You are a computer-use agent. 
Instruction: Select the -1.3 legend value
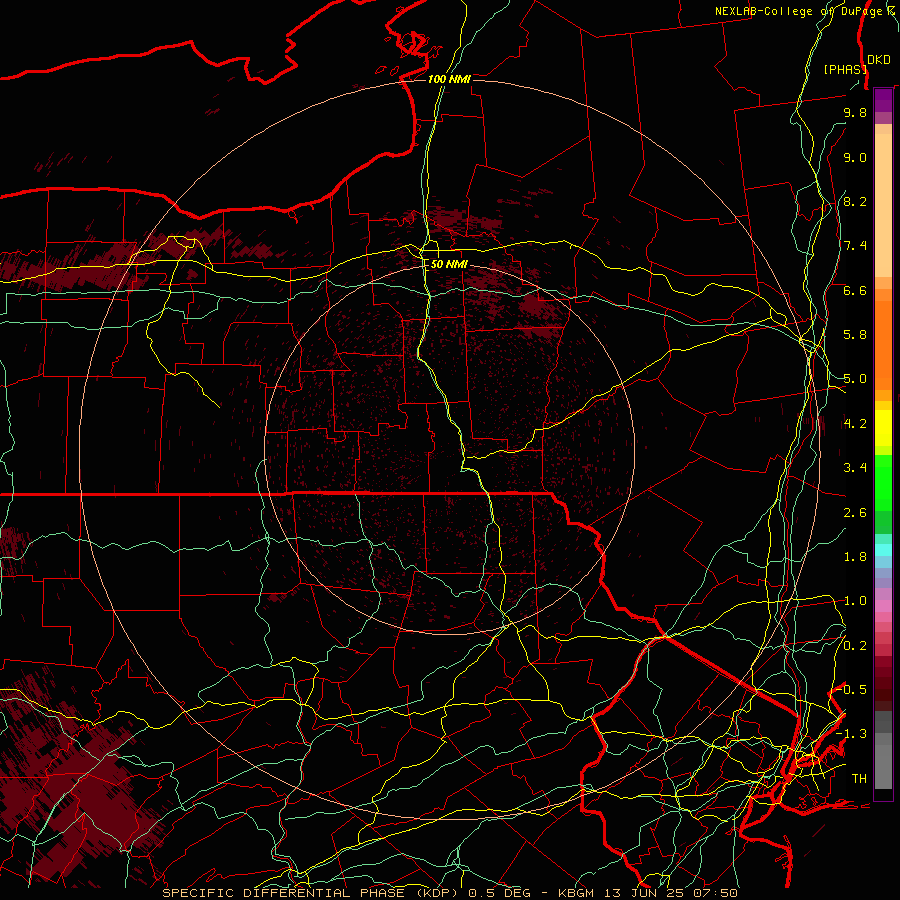852,734
